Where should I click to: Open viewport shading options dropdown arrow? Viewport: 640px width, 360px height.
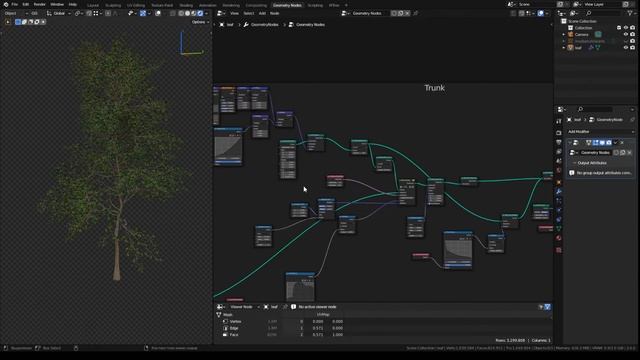point(206,13)
